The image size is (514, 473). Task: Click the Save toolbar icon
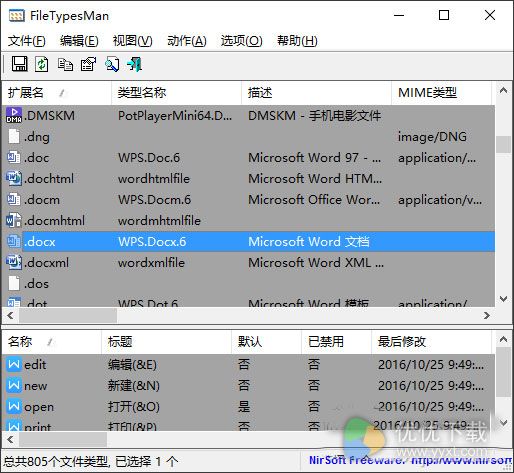[20, 64]
